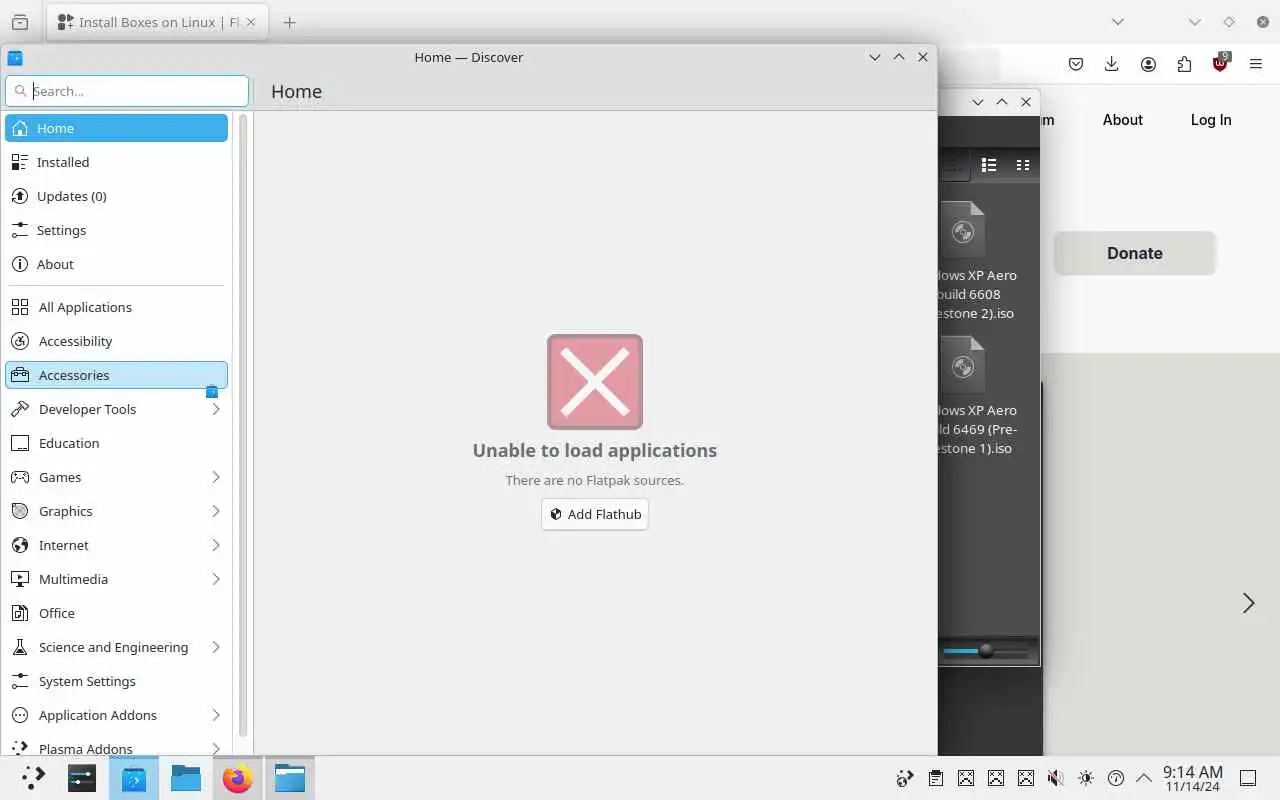
Task: Click the Discover window icon in titlebar
Action: (x=15, y=58)
